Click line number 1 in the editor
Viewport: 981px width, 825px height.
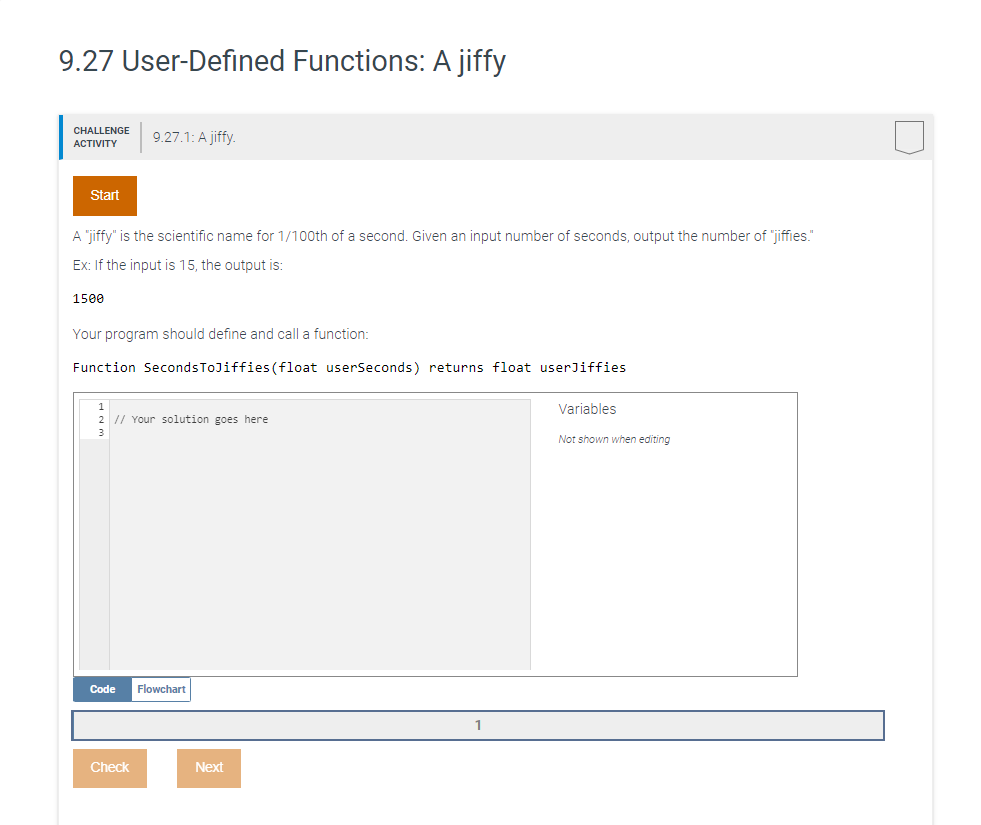coord(98,406)
